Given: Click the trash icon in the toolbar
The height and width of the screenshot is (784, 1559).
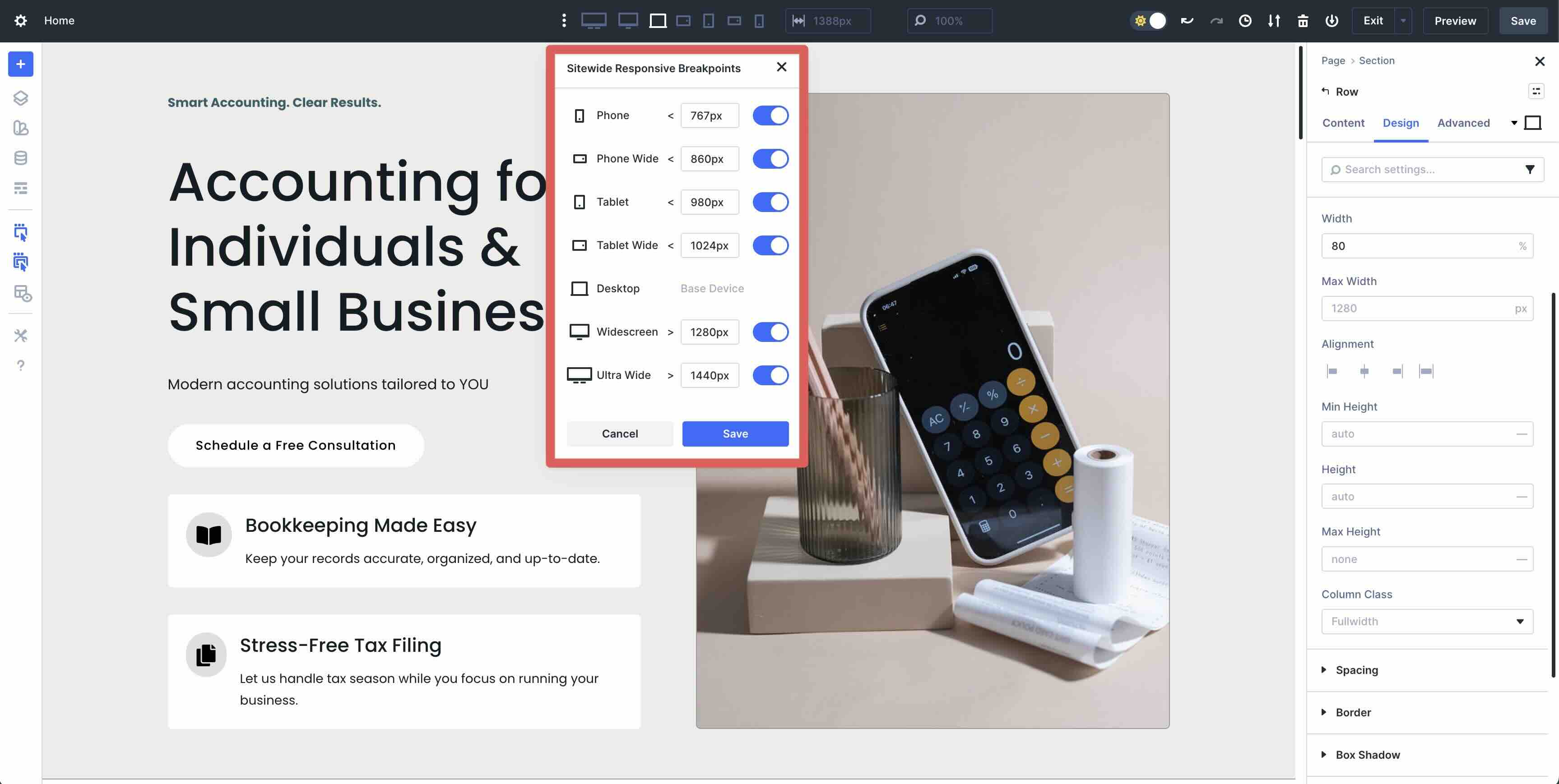Looking at the screenshot, I should tap(1302, 21).
